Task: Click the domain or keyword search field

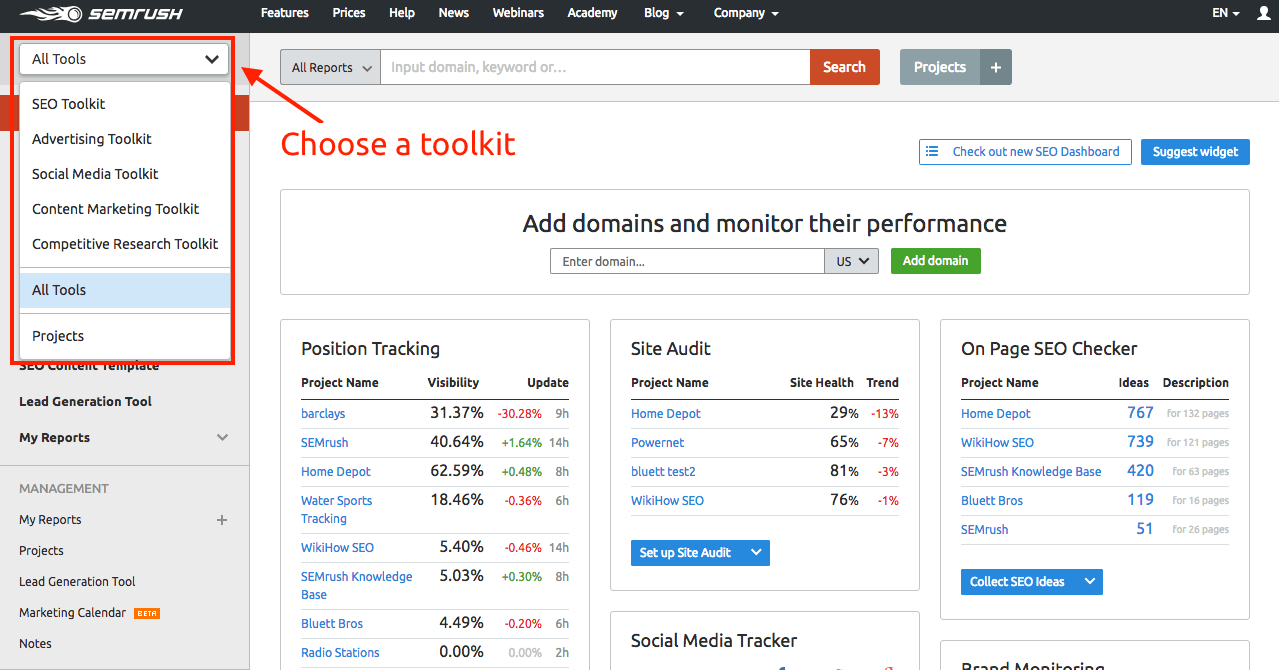Action: (x=595, y=67)
